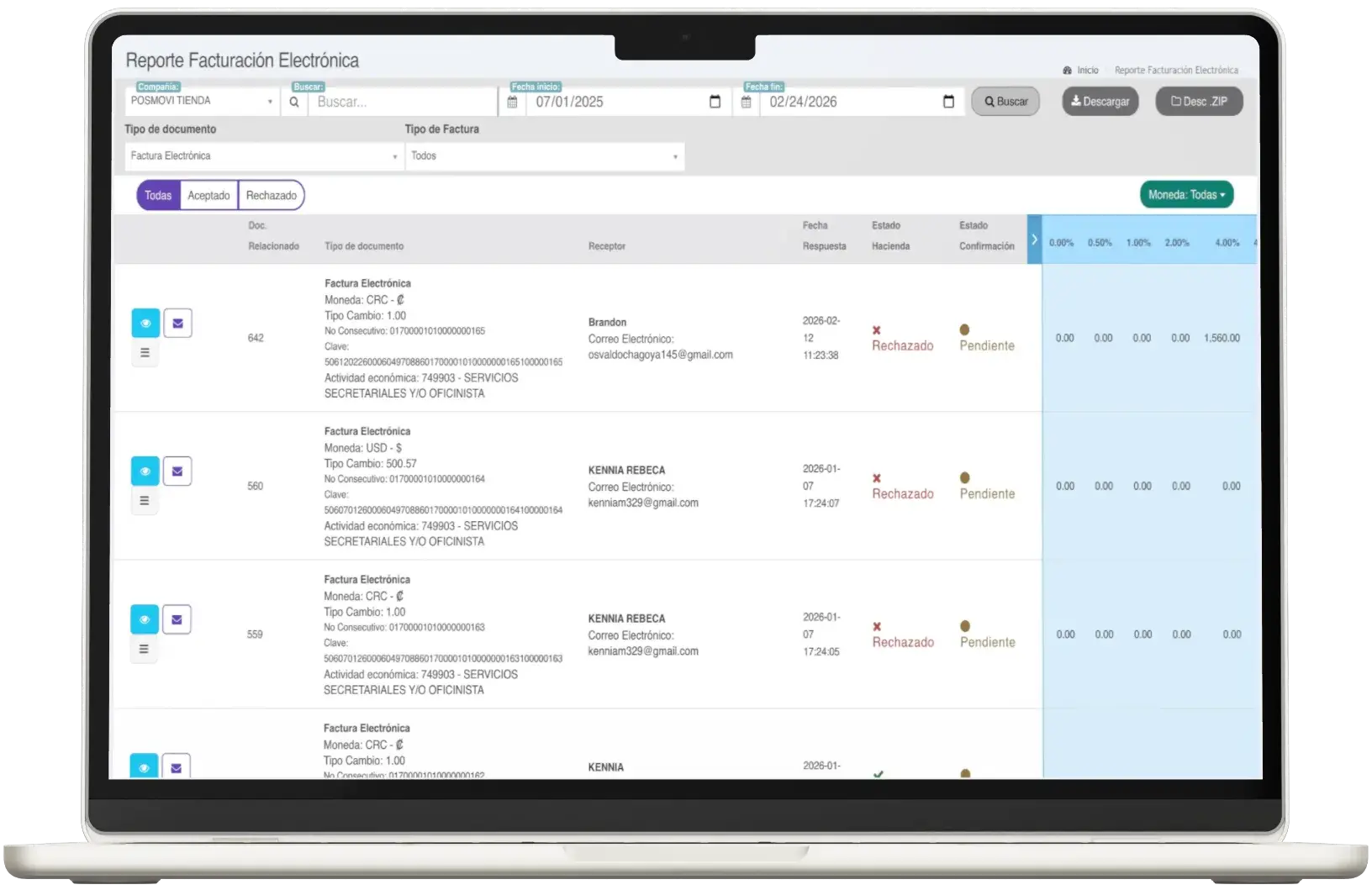Click doc number 560 cell
Screen dimensions: 1372x890
click(x=255, y=487)
